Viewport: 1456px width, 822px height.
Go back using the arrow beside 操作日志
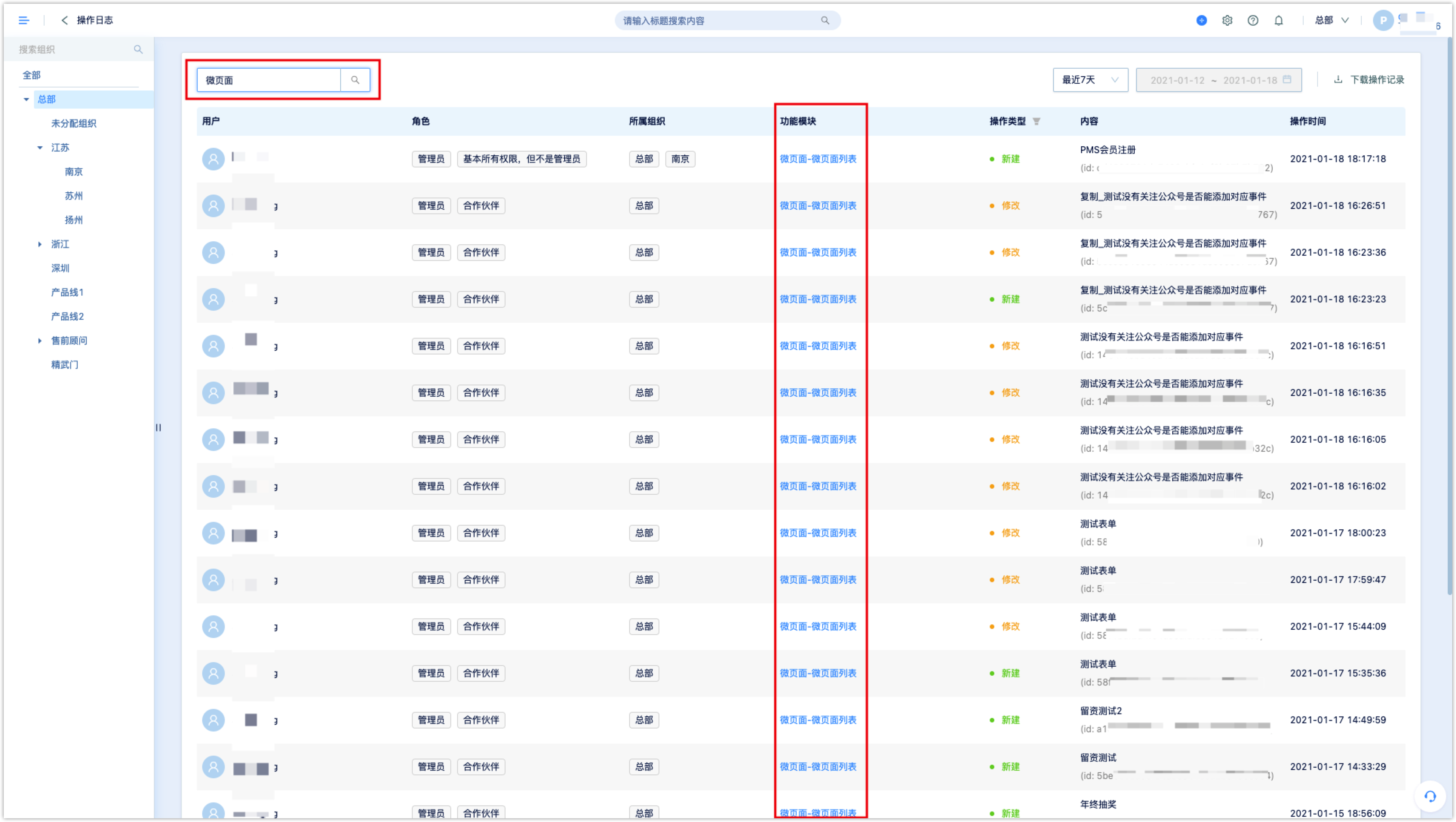65,20
